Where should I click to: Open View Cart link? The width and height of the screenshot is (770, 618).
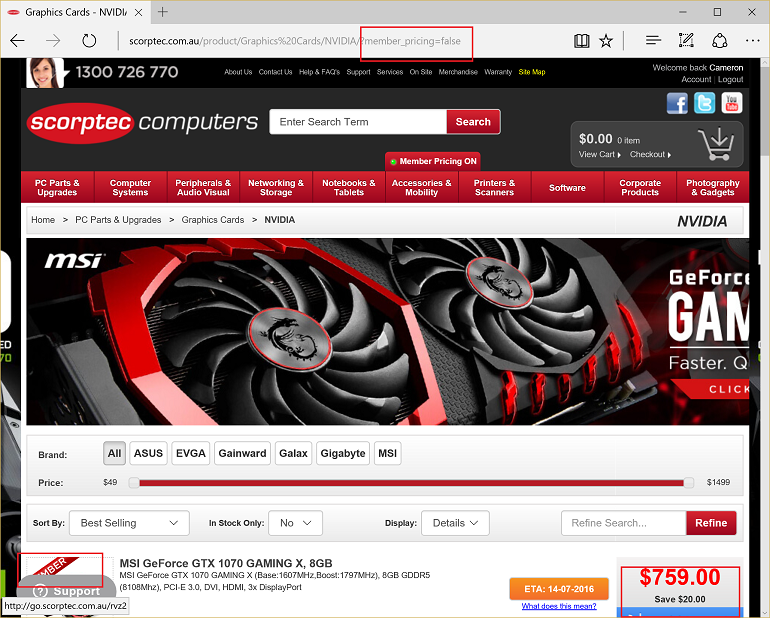coord(600,154)
